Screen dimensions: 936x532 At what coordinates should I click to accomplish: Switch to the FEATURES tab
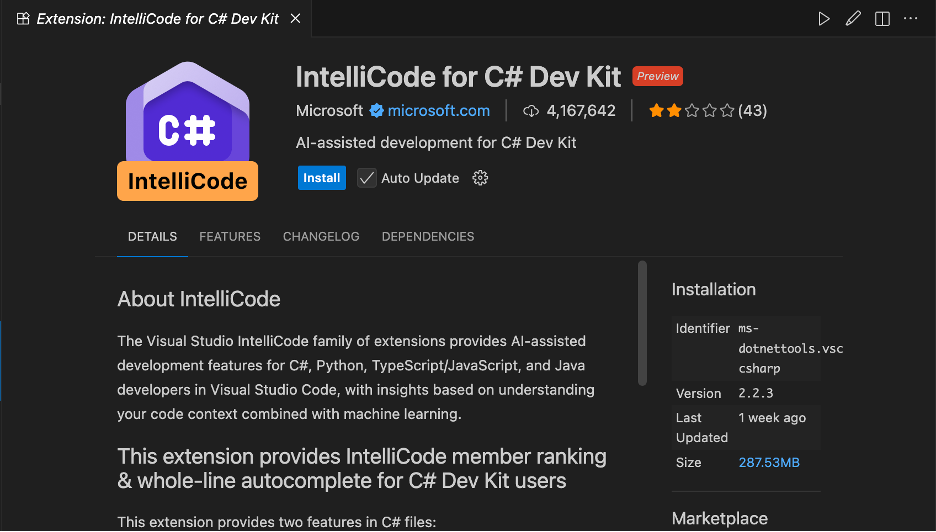[230, 236]
